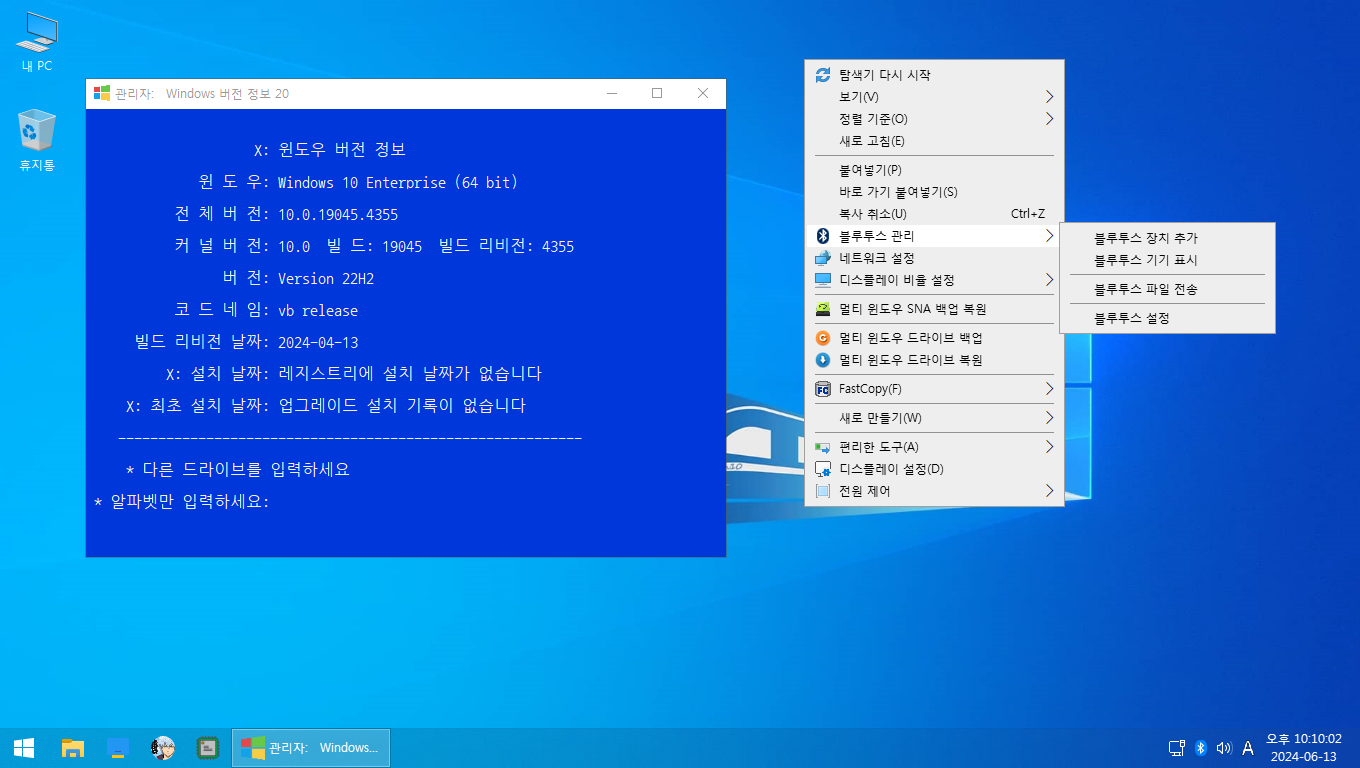
Task: Click the FastCopy FC icon
Action: coord(823,389)
